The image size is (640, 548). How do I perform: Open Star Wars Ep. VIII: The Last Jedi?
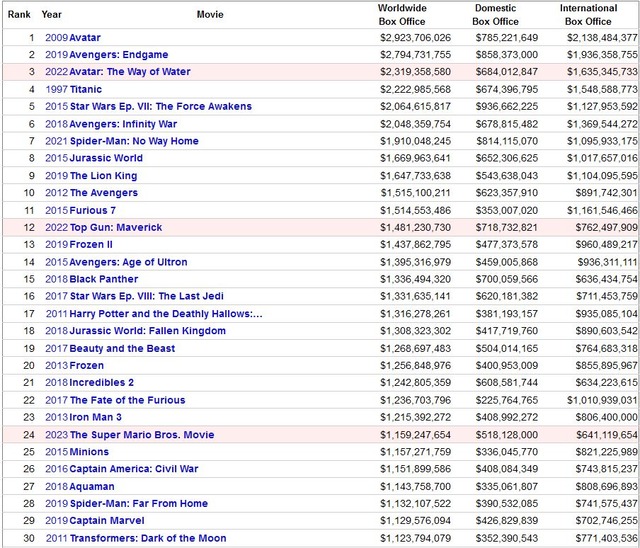(147, 296)
